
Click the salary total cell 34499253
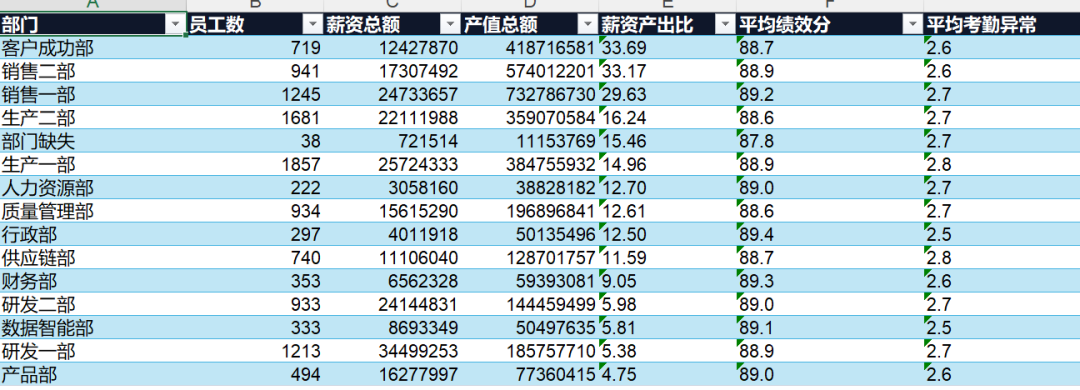click(393, 352)
